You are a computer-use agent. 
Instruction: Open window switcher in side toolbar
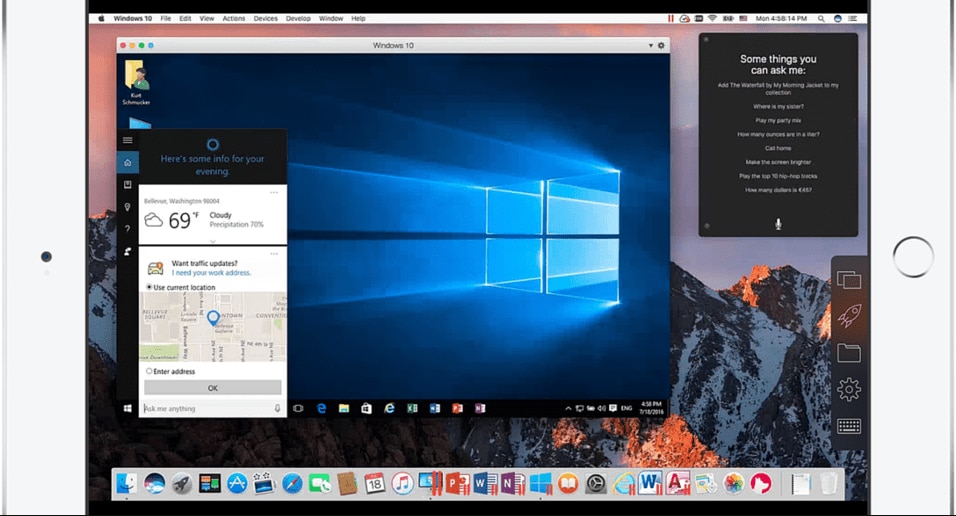click(849, 280)
